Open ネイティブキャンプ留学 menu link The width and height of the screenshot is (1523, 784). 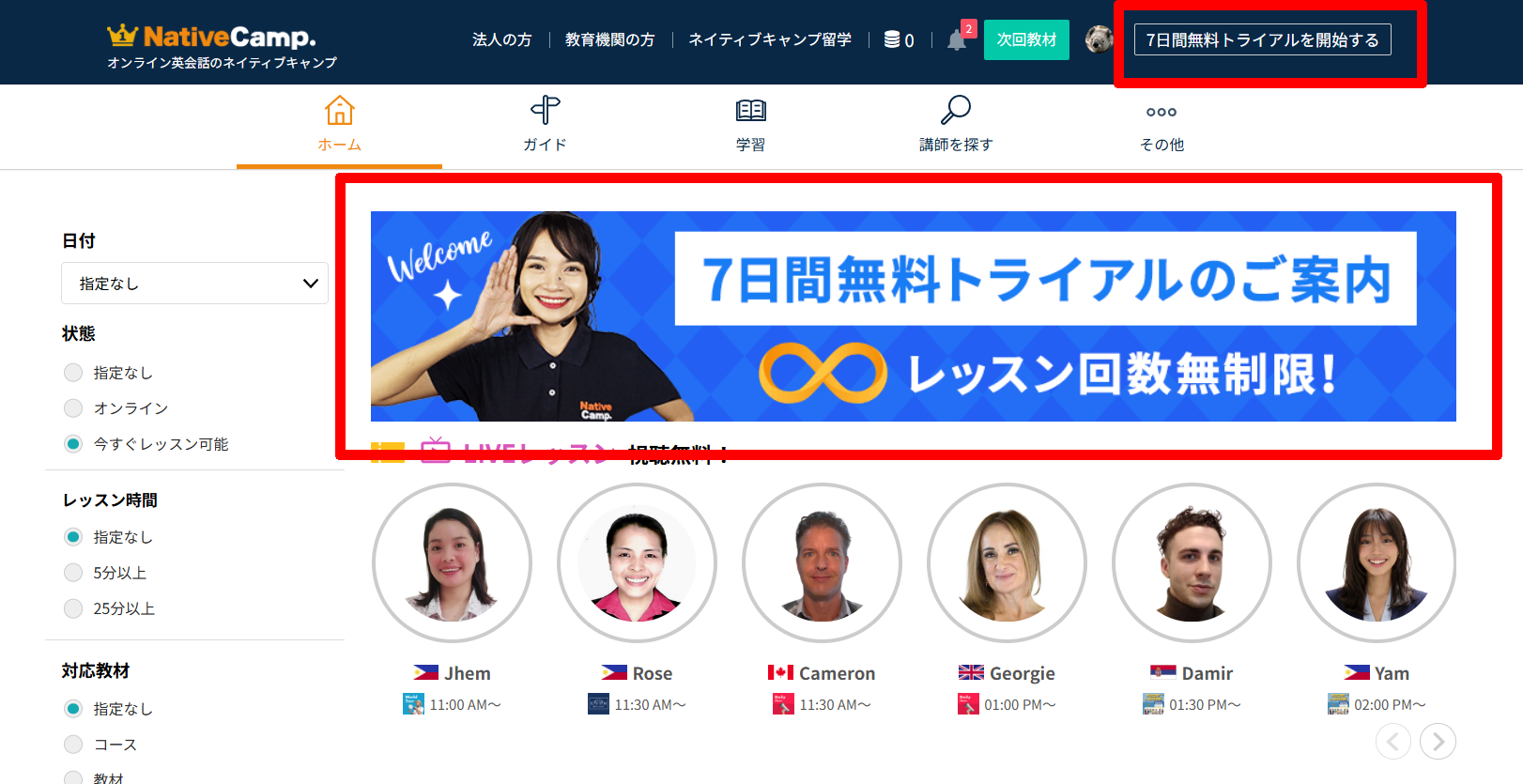pyautogui.click(x=770, y=39)
